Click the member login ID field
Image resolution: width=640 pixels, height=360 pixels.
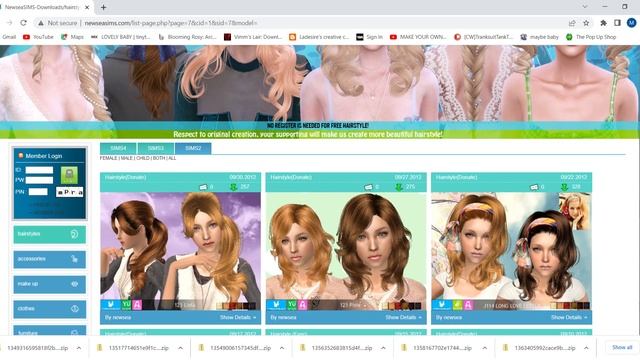[x=39, y=170]
